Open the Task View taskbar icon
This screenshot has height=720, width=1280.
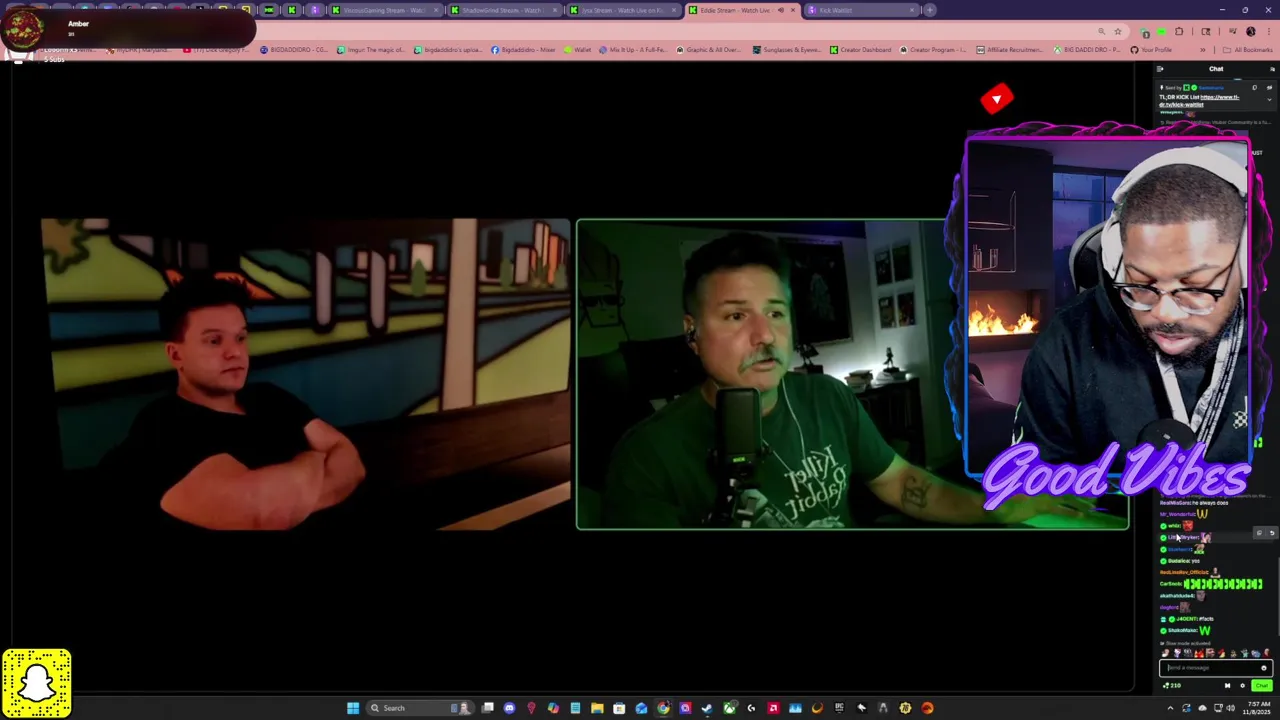pos(488,708)
